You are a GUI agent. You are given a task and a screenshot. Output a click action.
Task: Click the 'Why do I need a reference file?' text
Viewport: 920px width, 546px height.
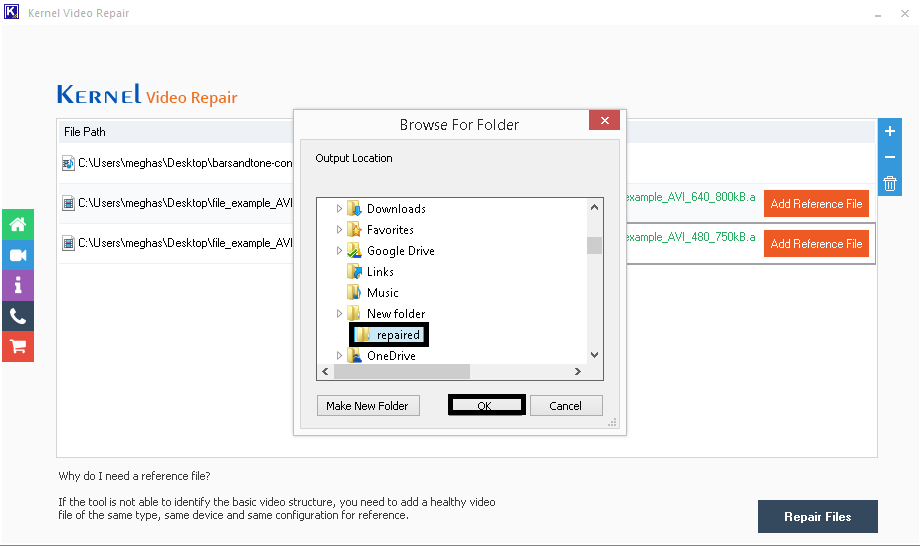tap(134, 476)
